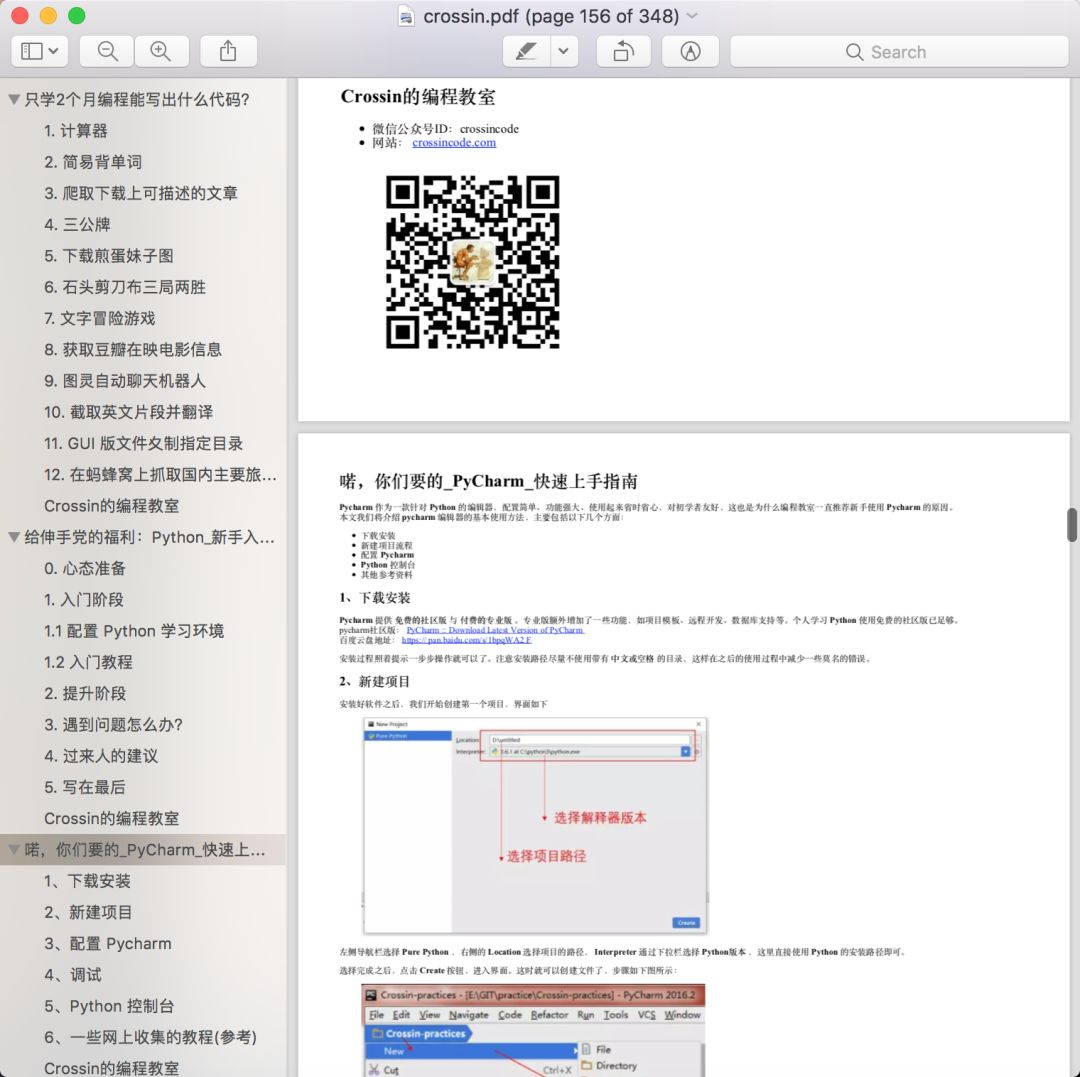Go to 0. 心态准备 entry
The height and width of the screenshot is (1077, 1080).
click(x=85, y=568)
